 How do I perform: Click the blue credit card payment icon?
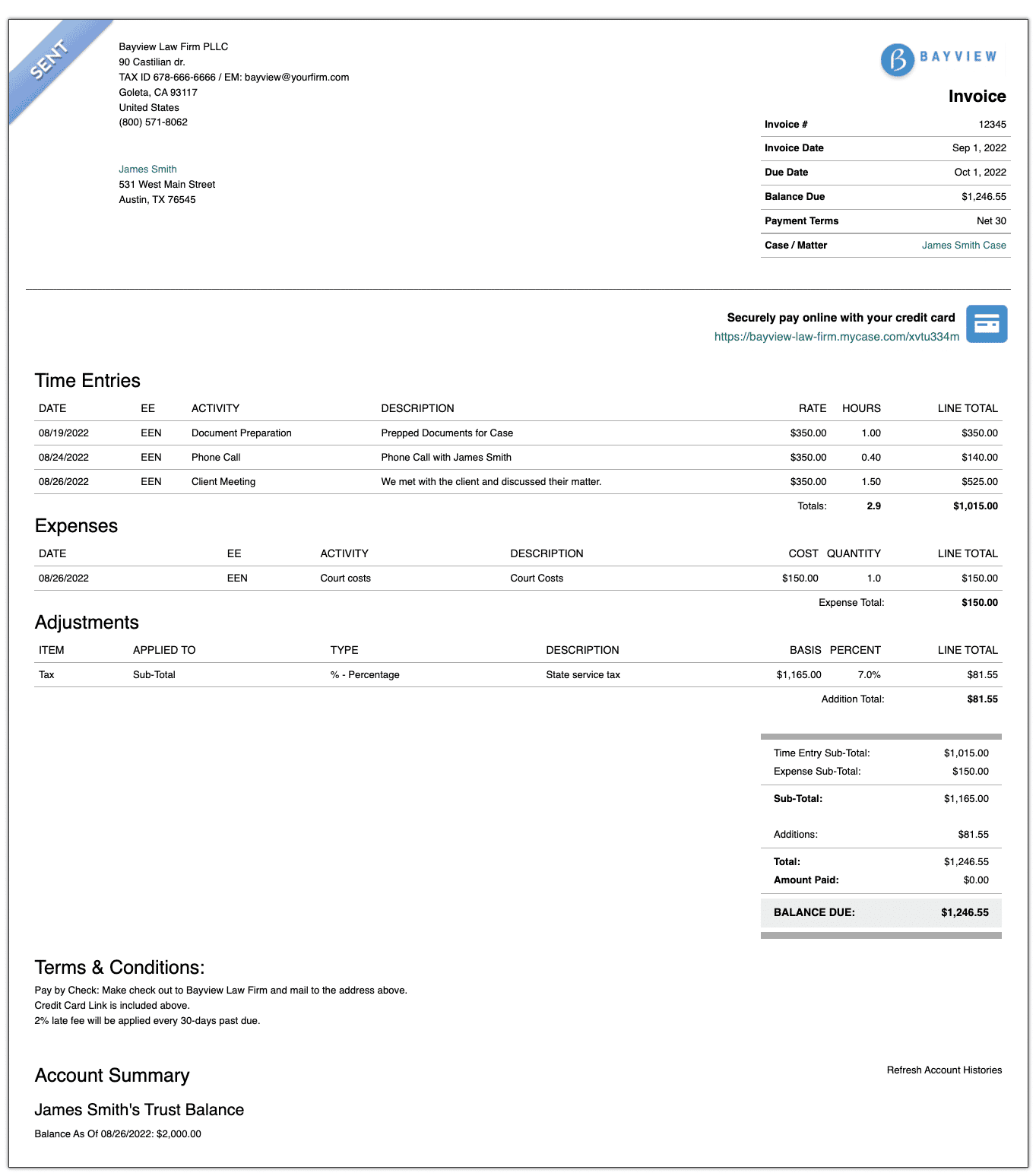[986, 324]
